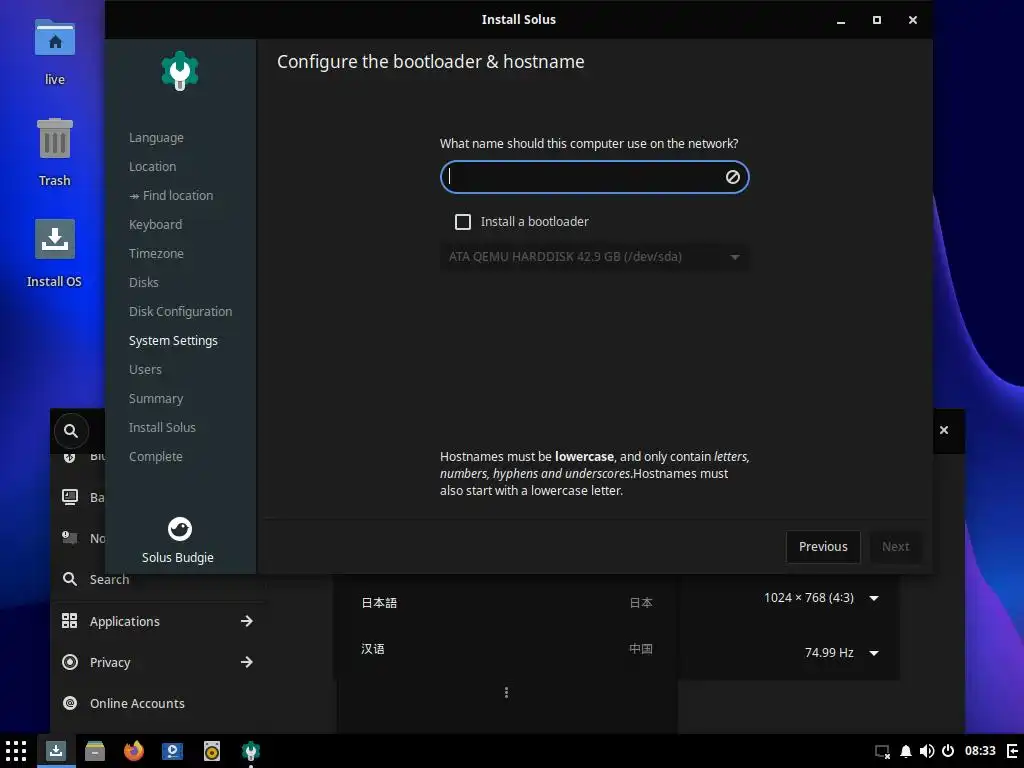Open the Trash desktop icon
The width and height of the screenshot is (1024, 768).
(55, 138)
